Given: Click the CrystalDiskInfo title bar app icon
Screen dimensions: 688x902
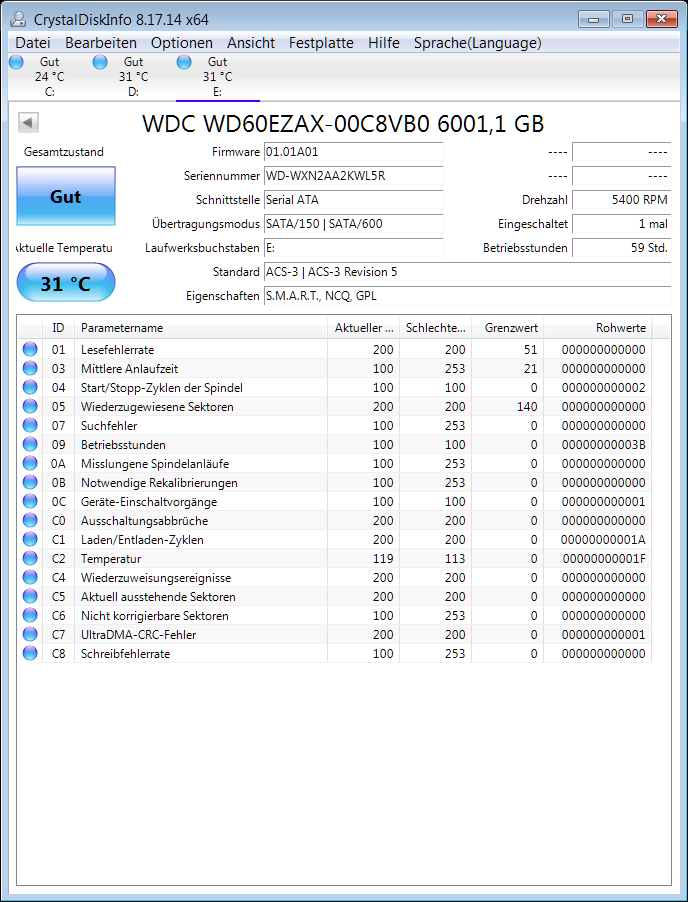Looking at the screenshot, I should click(x=19, y=20).
